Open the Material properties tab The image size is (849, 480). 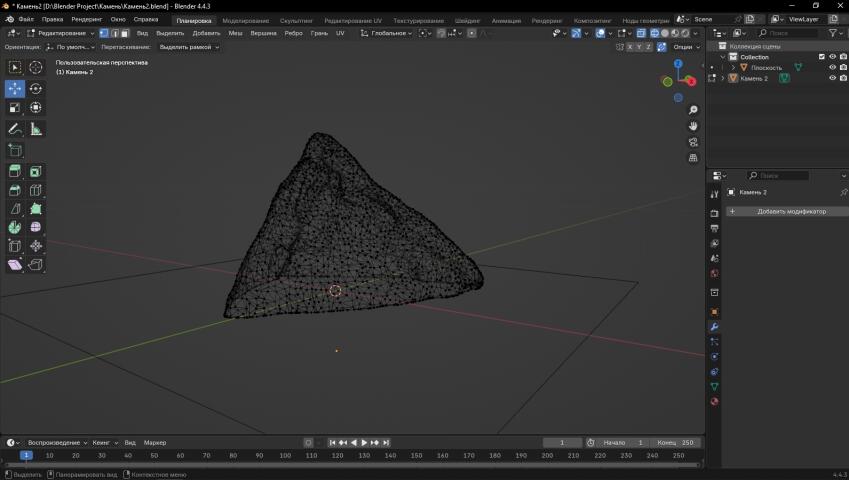pos(714,402)
